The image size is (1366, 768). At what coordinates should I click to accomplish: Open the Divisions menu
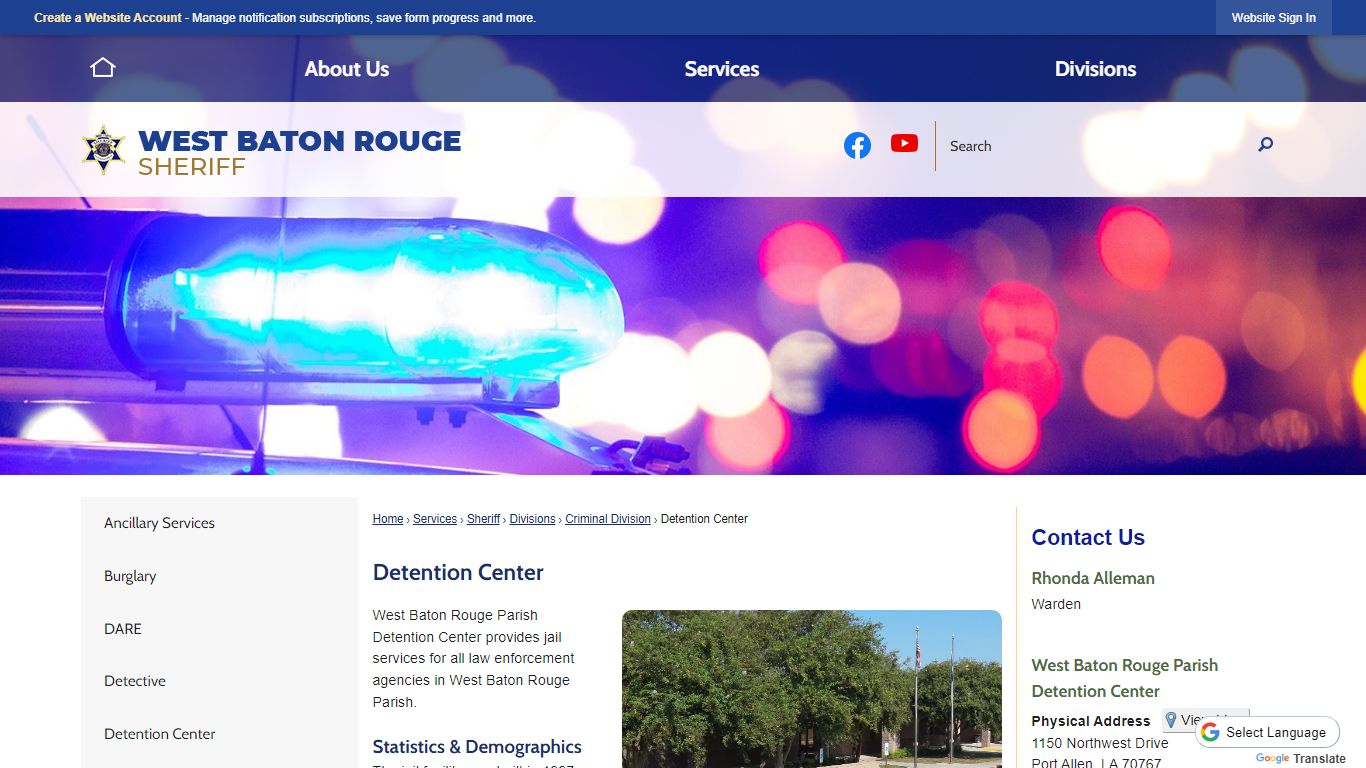(1095, 69)
